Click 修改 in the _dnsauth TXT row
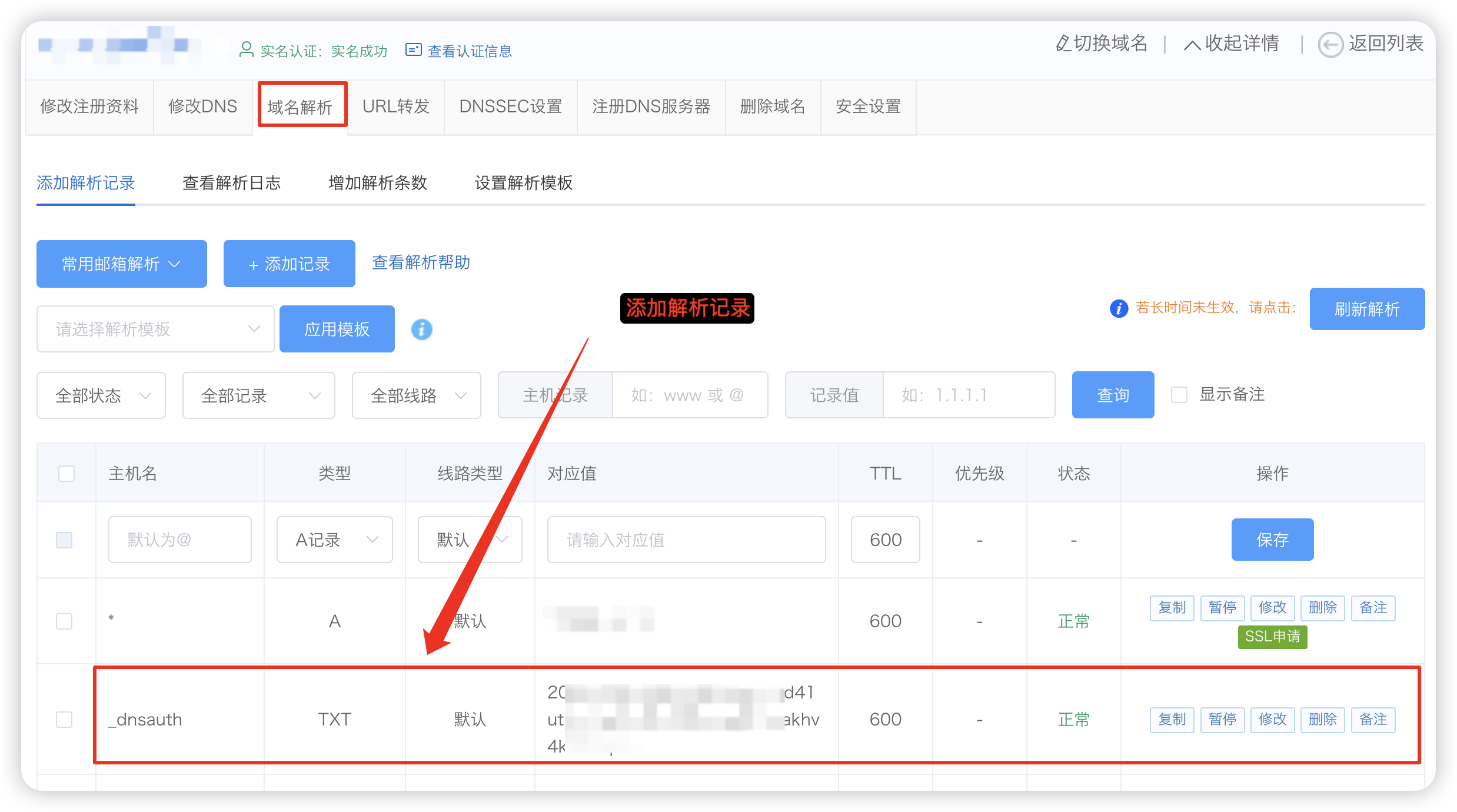The width and height of the screenshot is (1457, 812). coord(1272,720)
